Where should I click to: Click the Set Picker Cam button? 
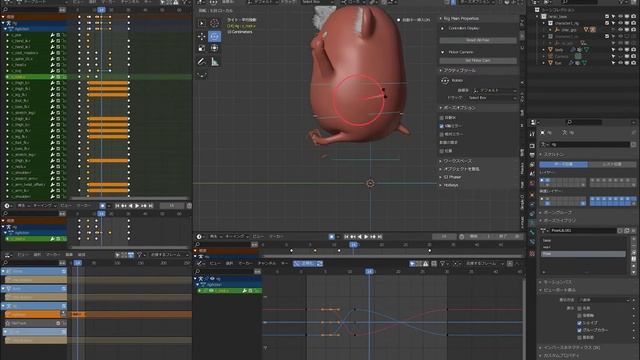478,60
